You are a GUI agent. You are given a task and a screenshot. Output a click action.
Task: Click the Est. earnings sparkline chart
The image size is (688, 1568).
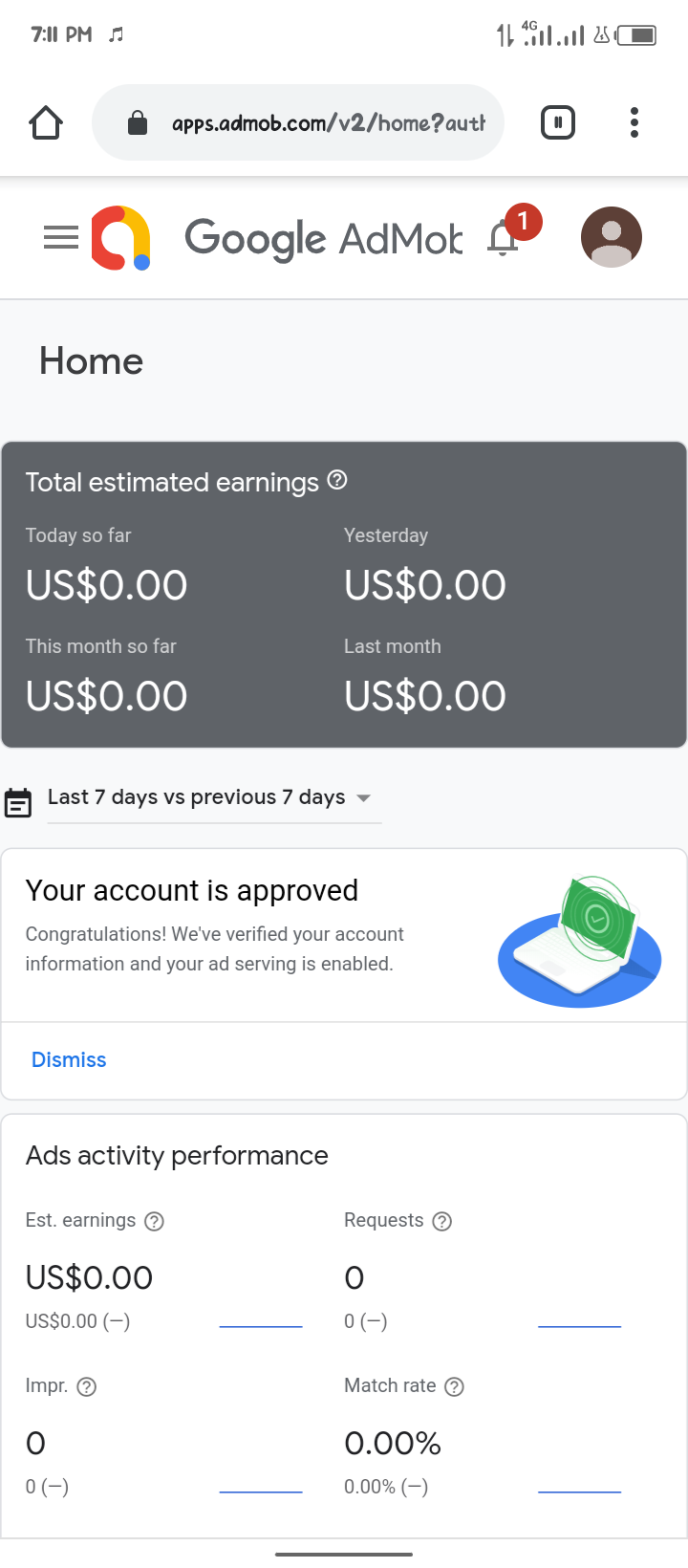pyautogui.click(x=260, y=1319)
